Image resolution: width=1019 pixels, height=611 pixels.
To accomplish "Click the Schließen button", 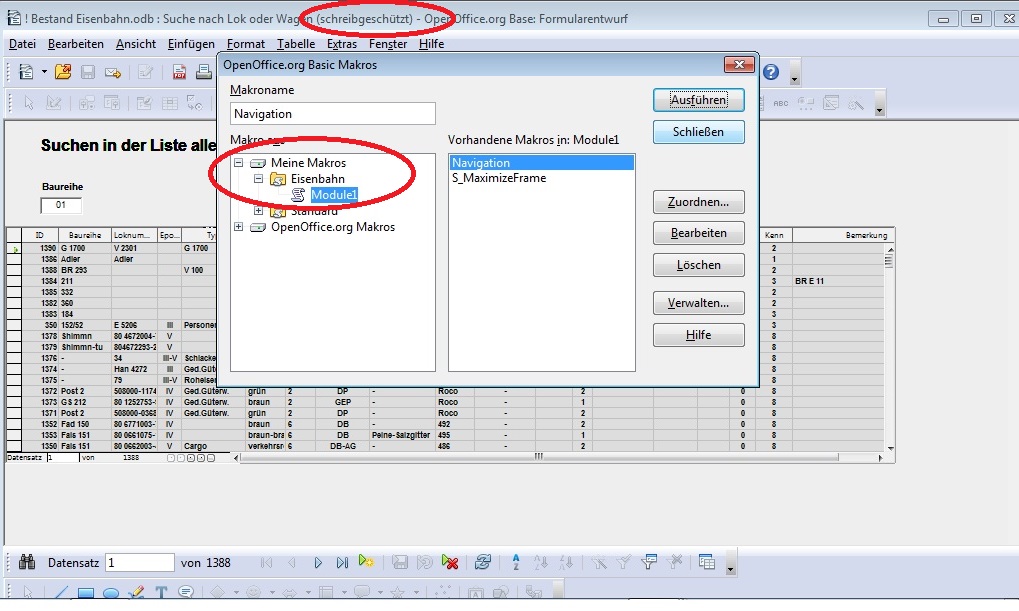I will click(x=699, y=132).
